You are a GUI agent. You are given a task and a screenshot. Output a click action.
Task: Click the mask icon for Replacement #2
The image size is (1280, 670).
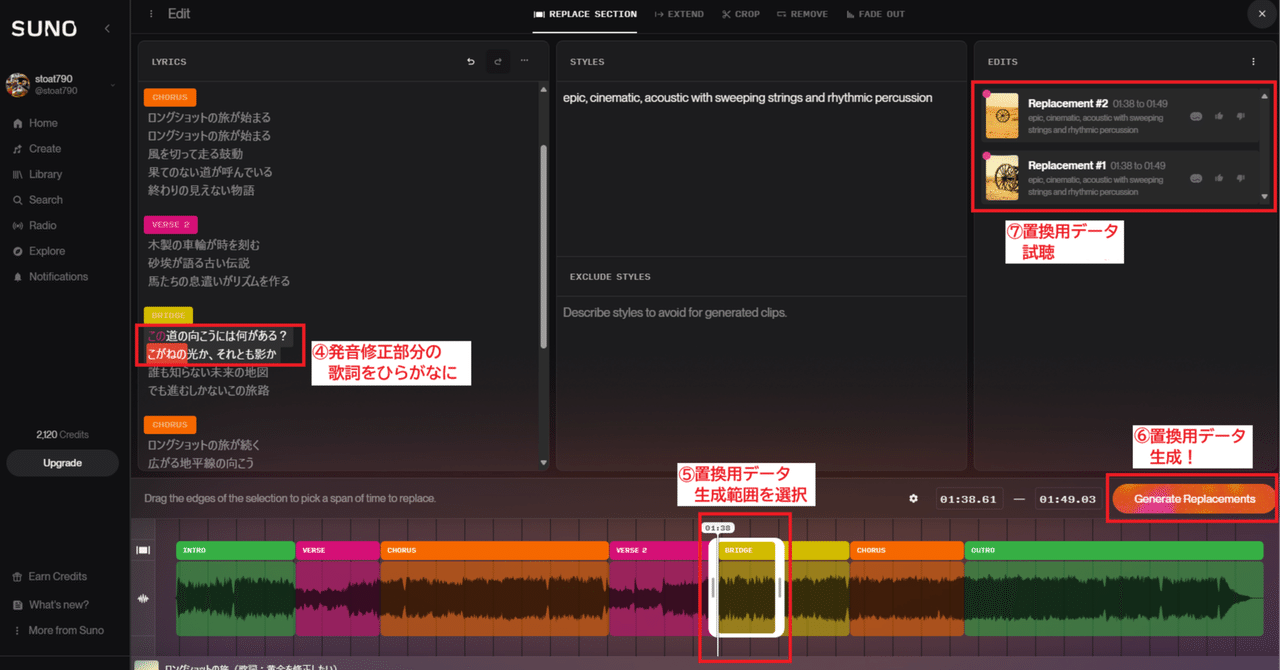(x=1196, y=116)
